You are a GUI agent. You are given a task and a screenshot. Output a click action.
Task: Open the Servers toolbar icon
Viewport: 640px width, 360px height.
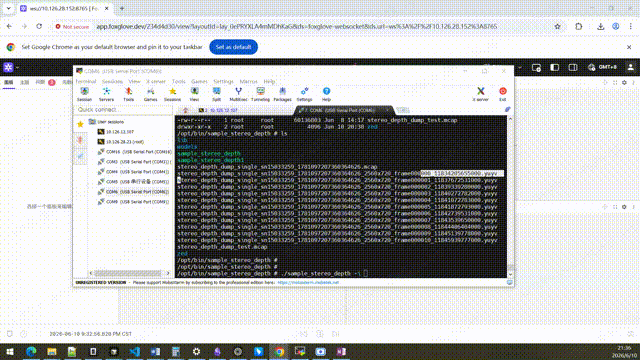tap(107, 94)
